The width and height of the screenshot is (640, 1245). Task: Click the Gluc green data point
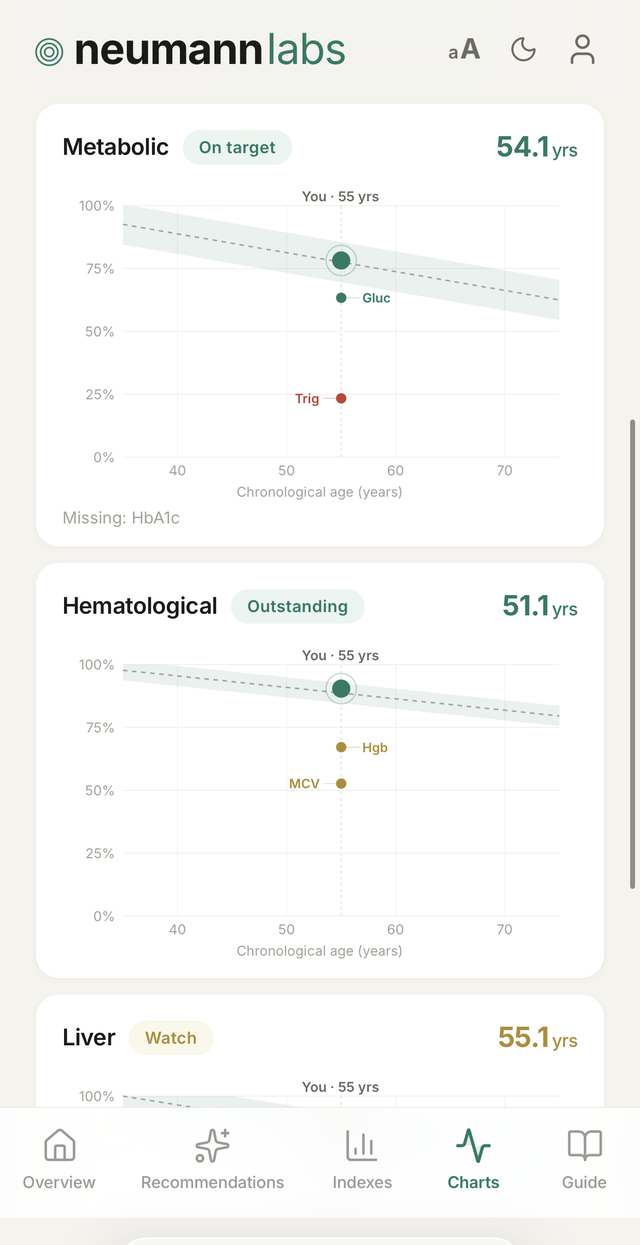coord(341,298)
